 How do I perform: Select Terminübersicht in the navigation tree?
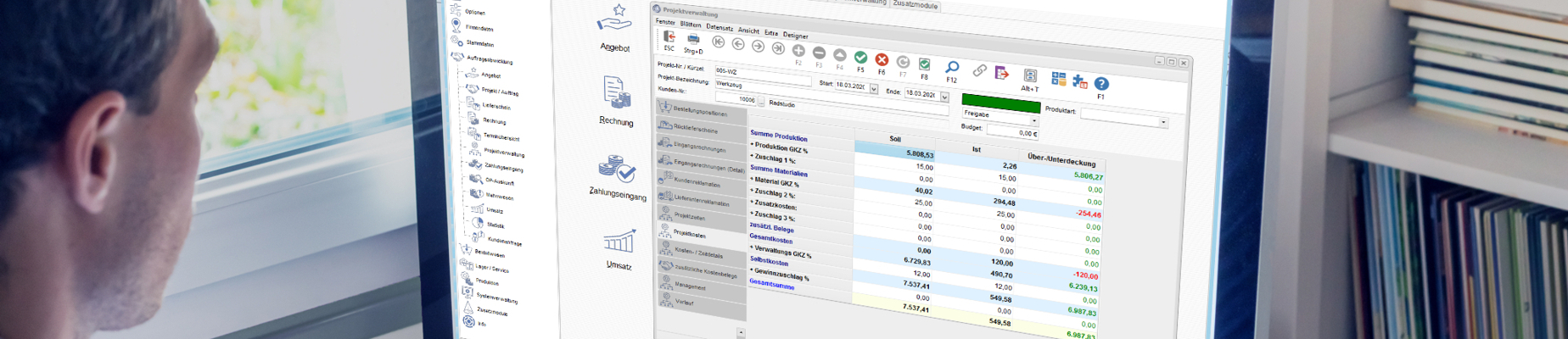pos(501,136)
